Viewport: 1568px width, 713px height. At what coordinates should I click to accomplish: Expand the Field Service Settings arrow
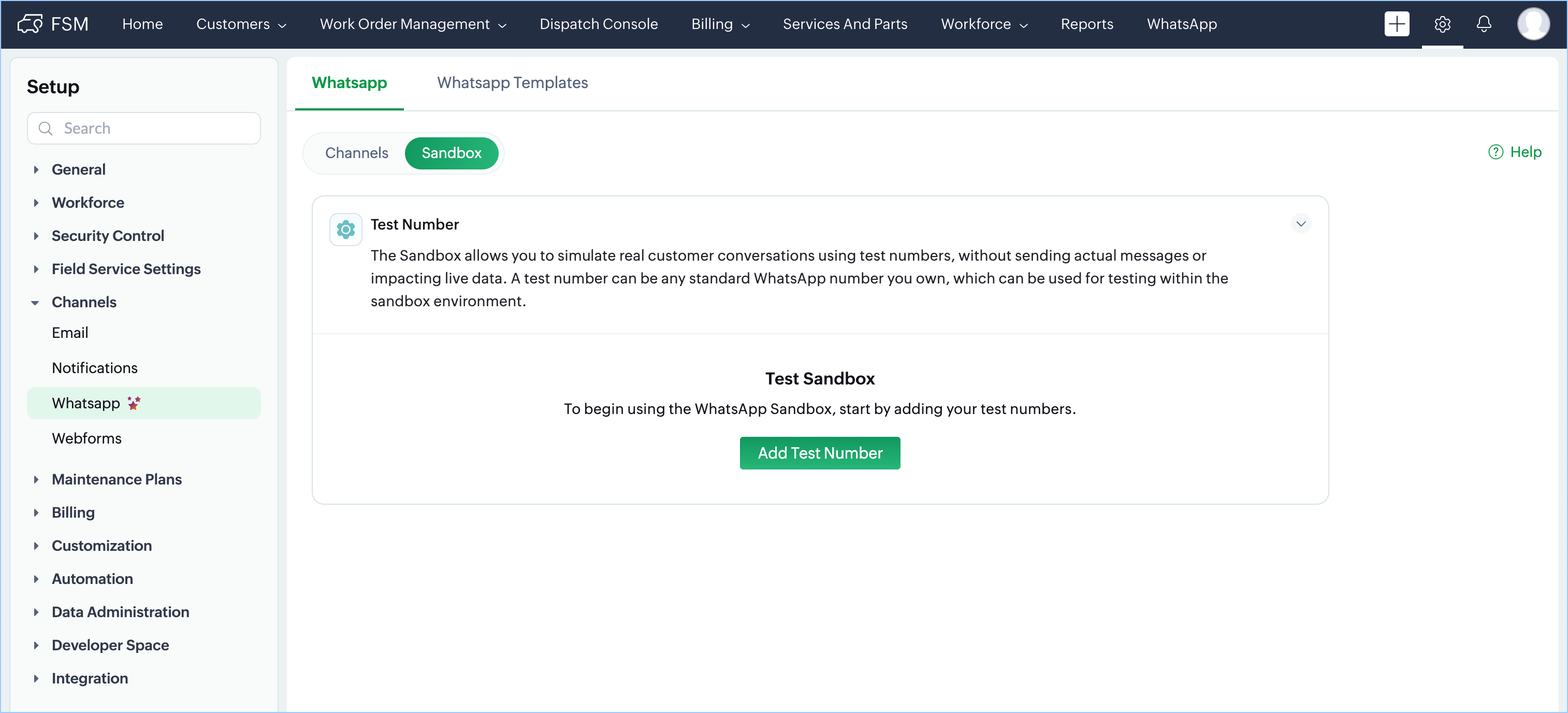pos(36,268)
